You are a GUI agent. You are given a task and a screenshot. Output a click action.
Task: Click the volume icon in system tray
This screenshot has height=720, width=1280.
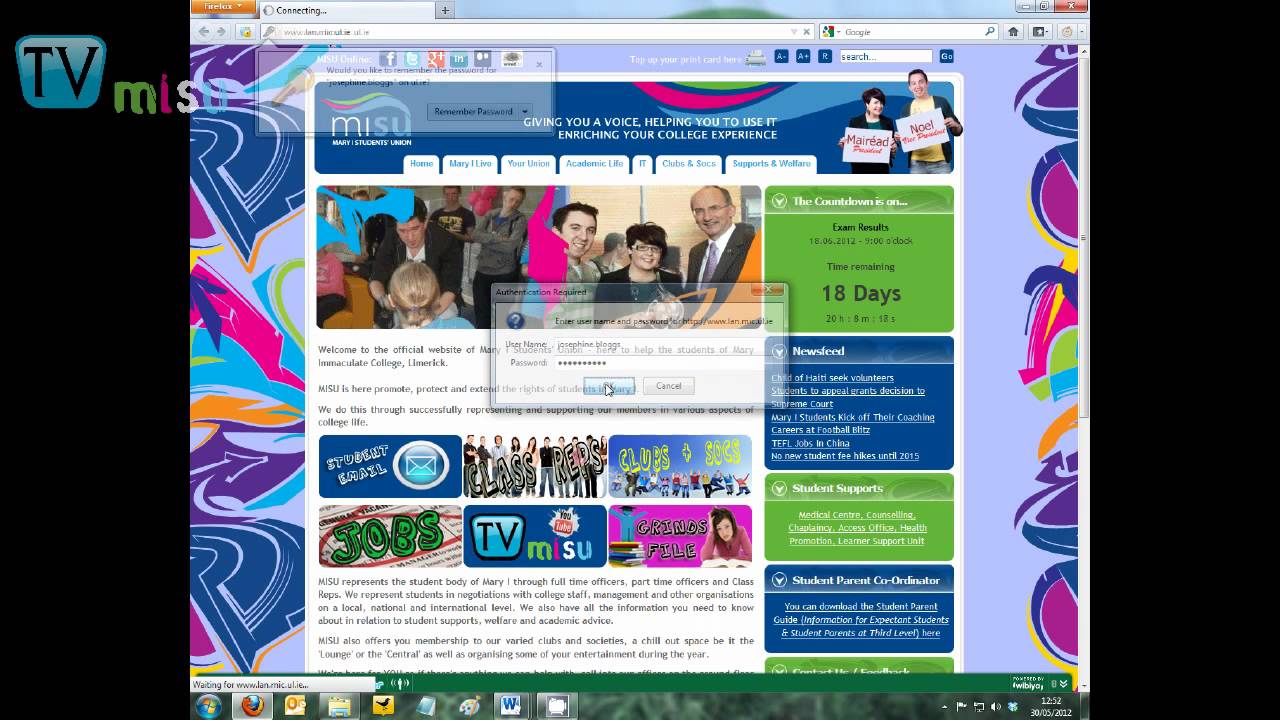point(995,706)
